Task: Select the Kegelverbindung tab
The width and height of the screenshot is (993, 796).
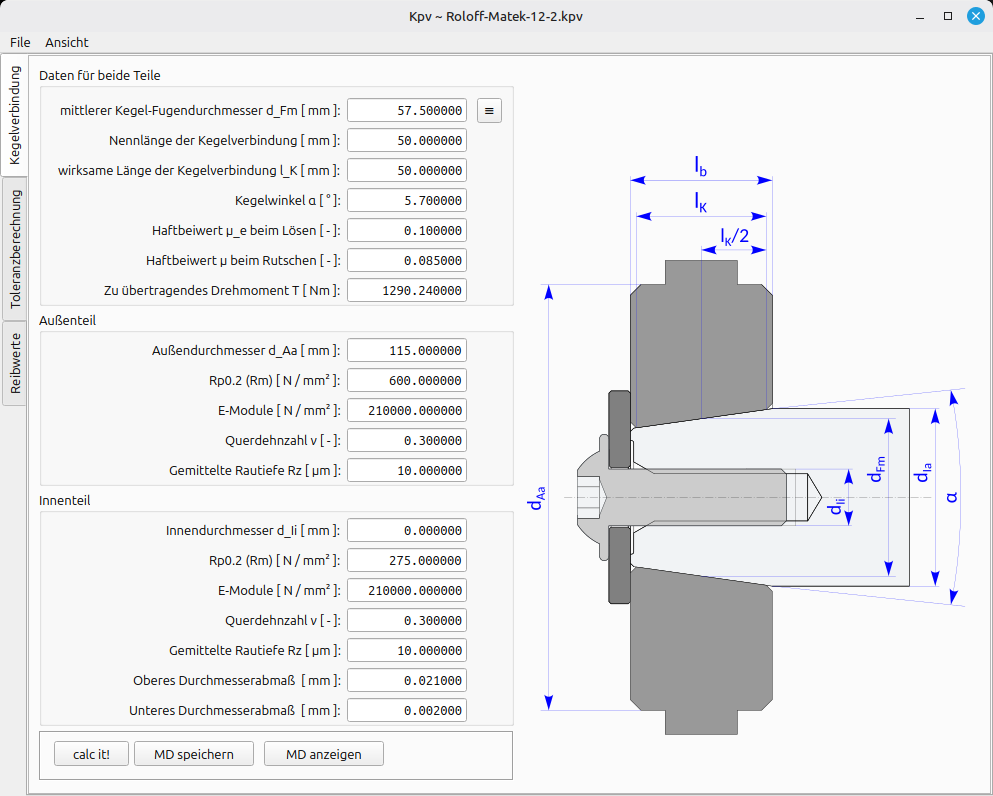Action: pyautogui.click(x=15, y=116)
